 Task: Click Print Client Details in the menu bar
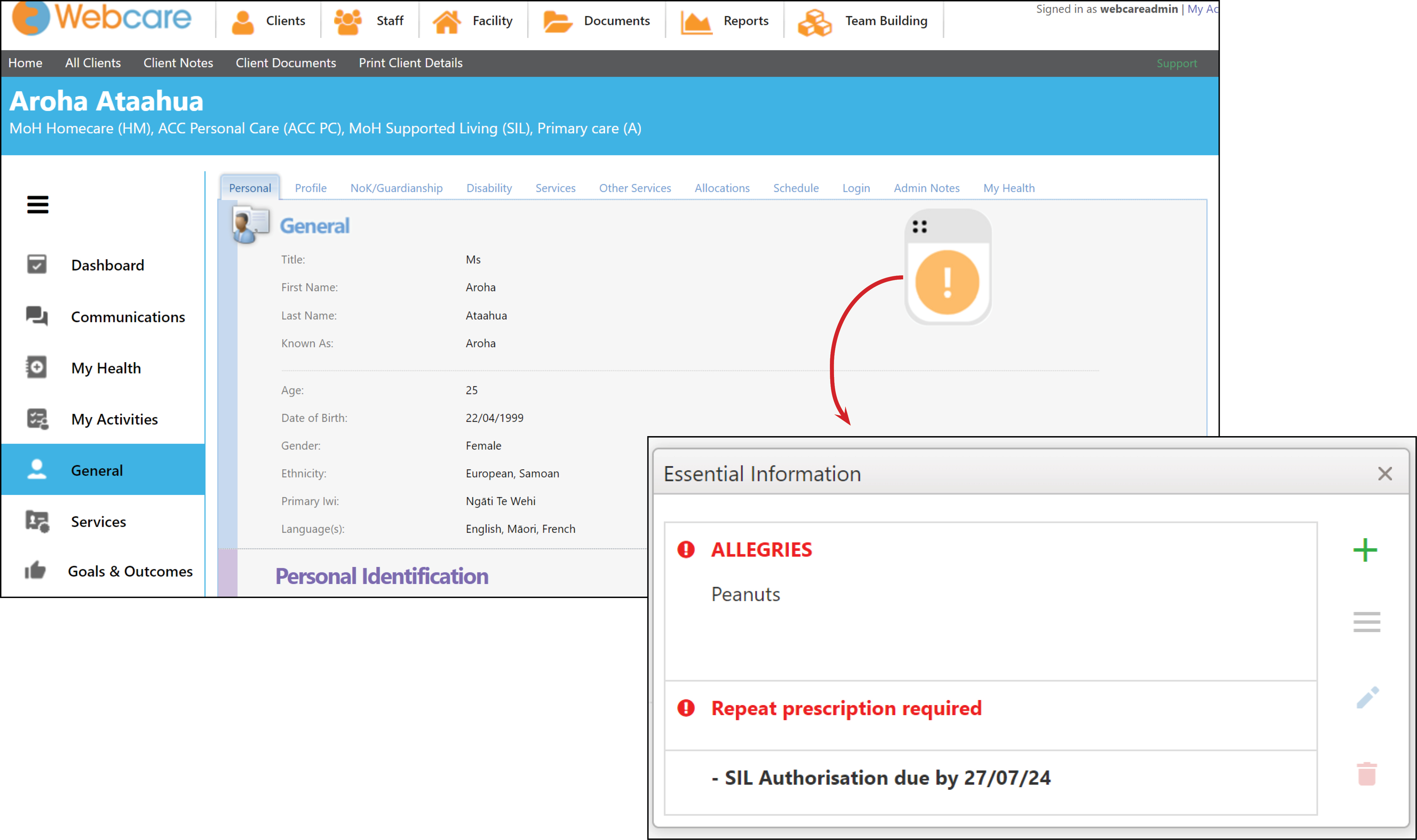tap(410, 63)
